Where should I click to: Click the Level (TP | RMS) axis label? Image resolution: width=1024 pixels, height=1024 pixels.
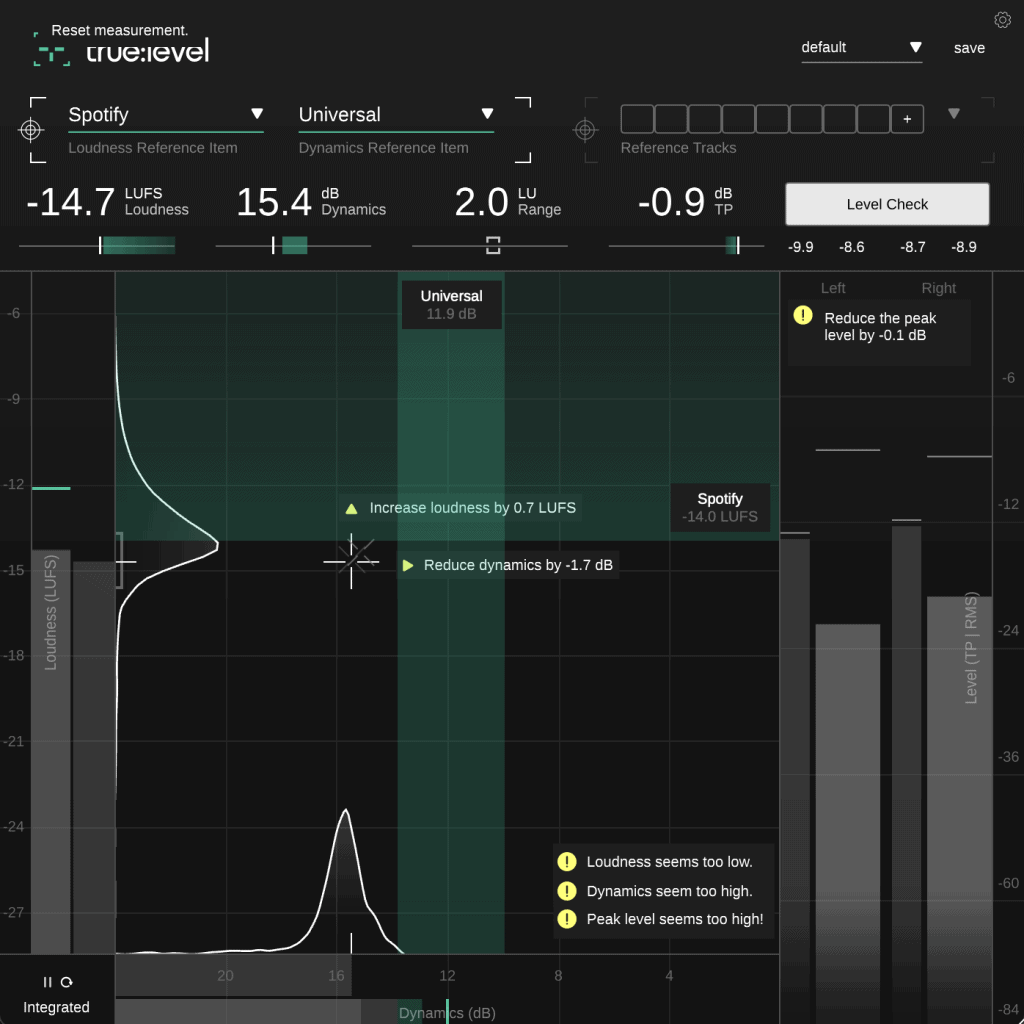click(x=971, y=648)
